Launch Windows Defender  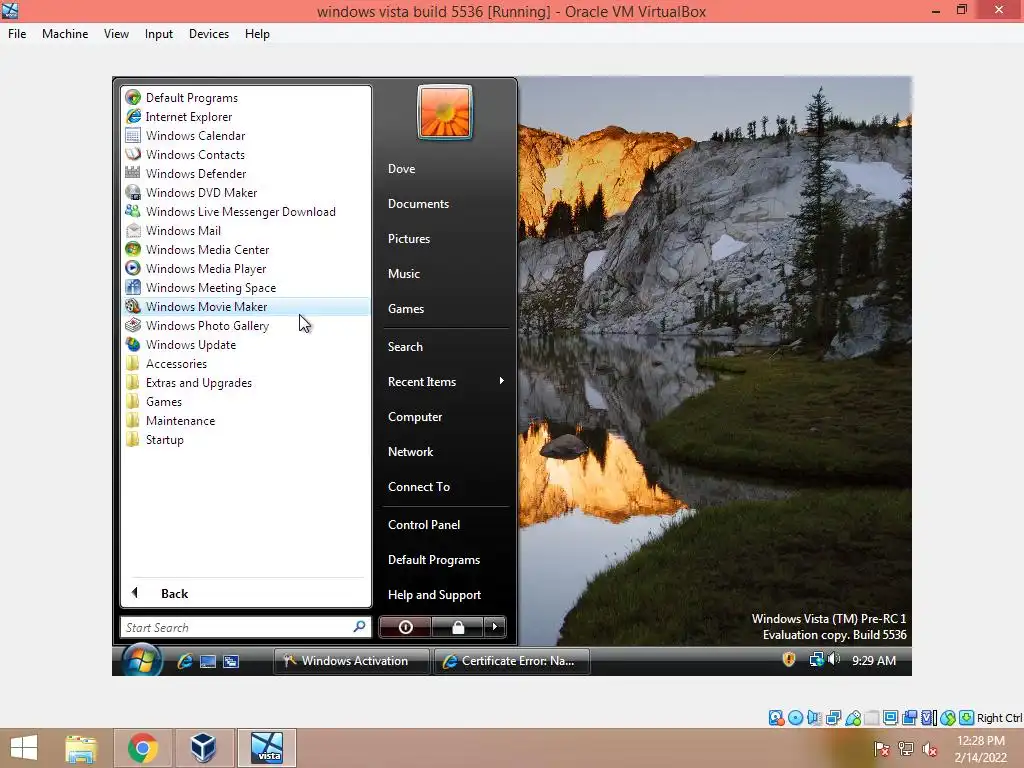coord(246,173)
